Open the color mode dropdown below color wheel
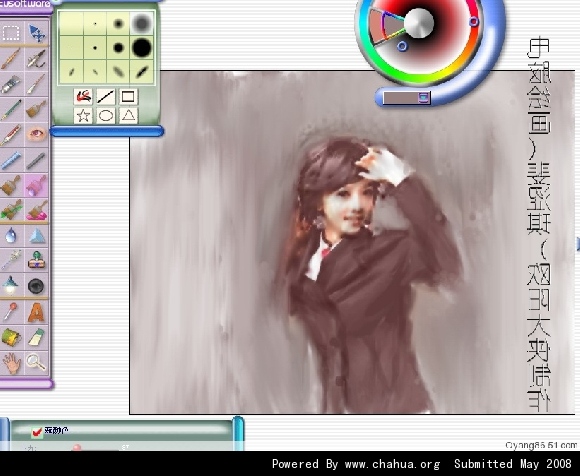The width and height of the screenshot is (580, 476). pos(424,98)
